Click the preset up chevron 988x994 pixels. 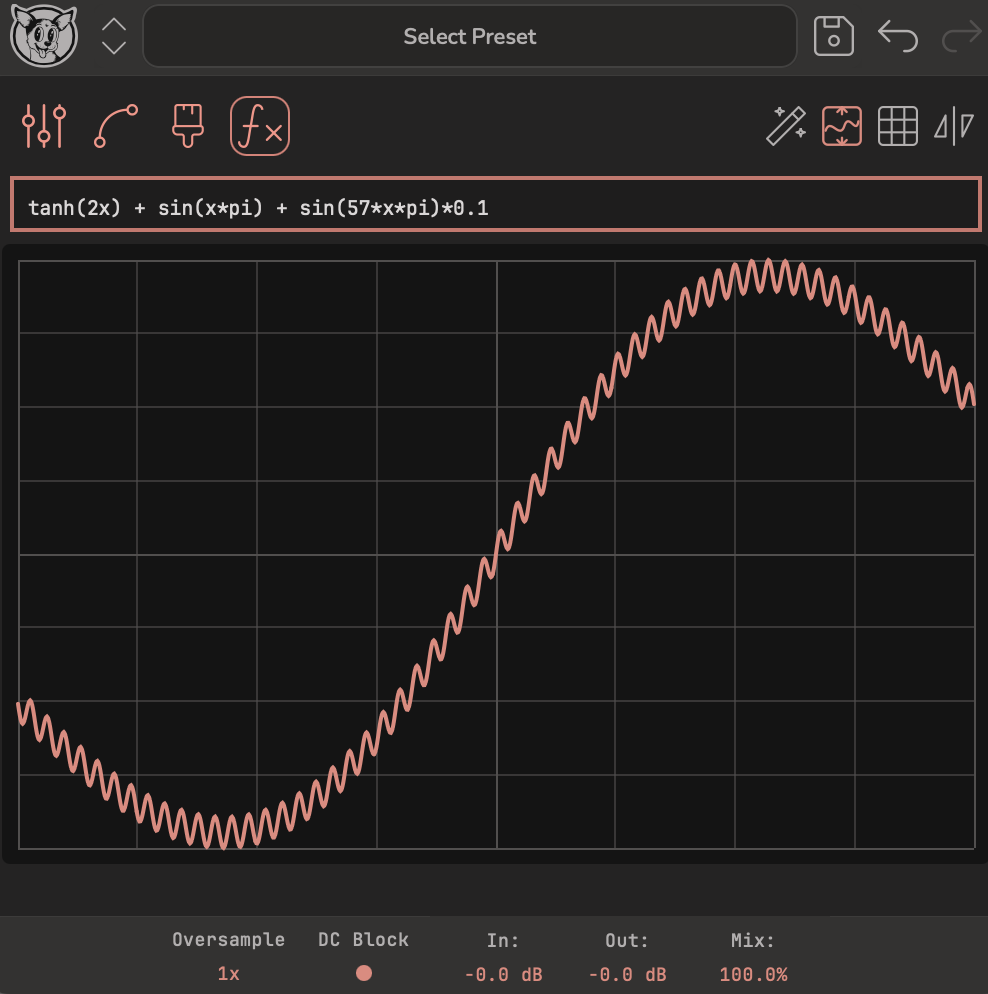click(113, 26)
